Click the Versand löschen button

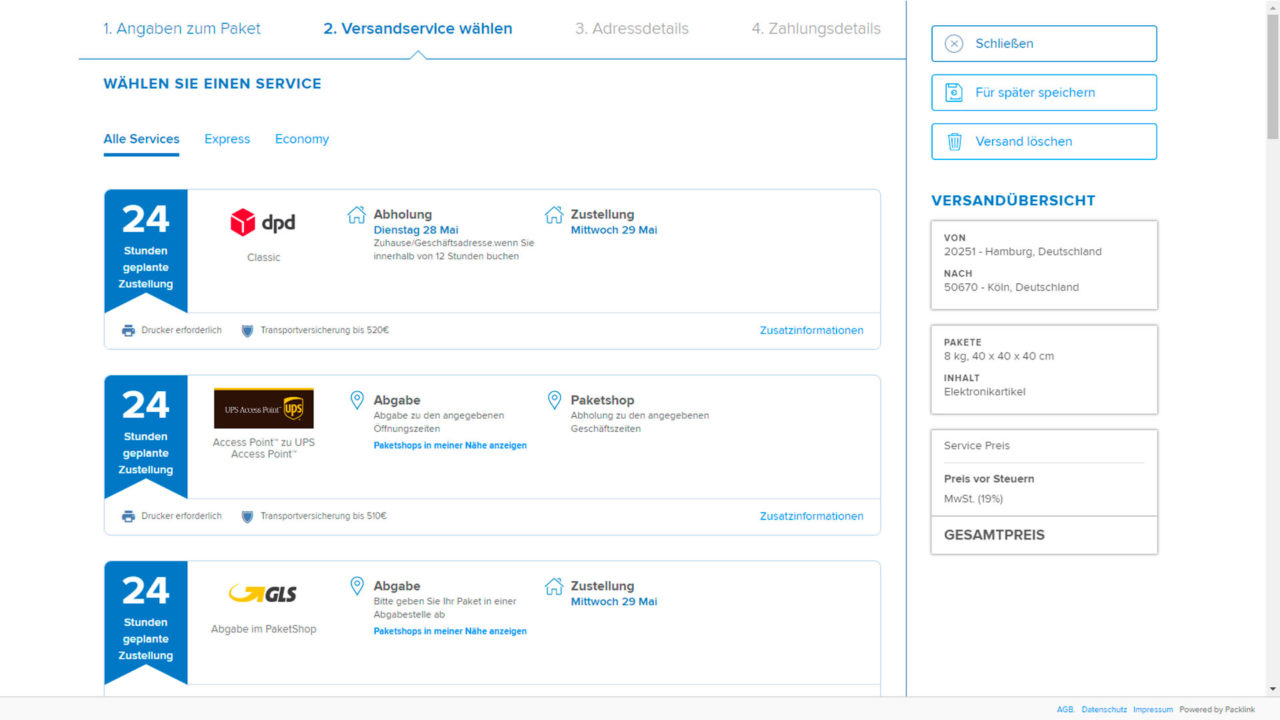coord(1044,141)
